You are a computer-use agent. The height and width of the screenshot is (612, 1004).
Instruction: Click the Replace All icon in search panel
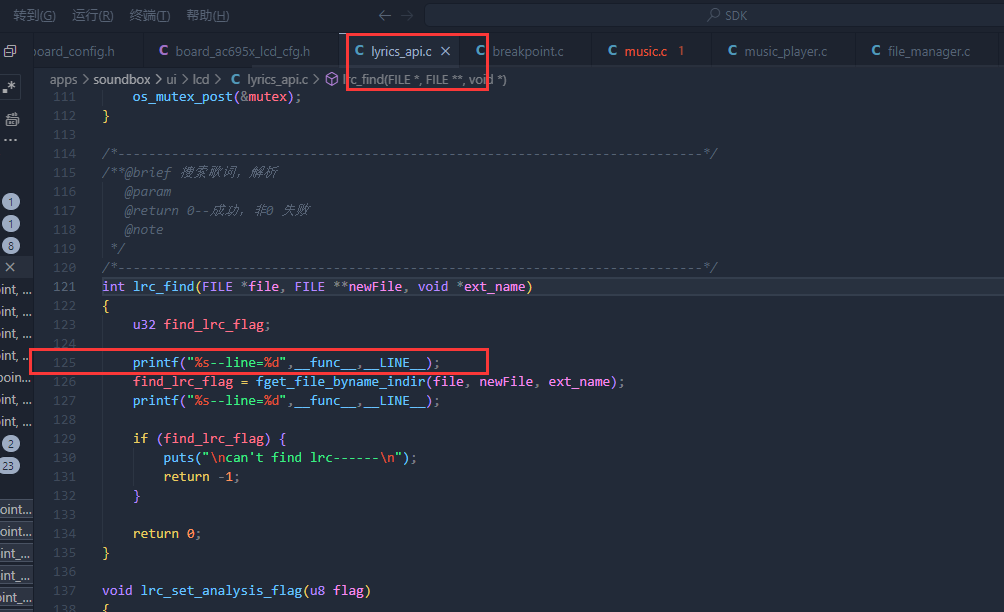click(12, 119)
